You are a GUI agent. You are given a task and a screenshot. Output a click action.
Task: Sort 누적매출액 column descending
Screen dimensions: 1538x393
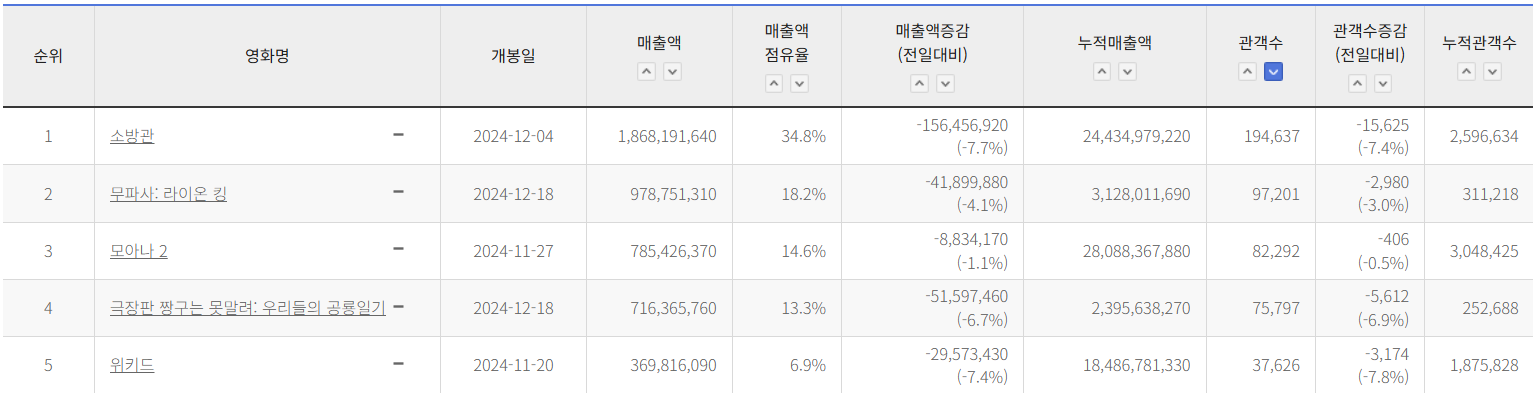click(x=1127, y=71)
